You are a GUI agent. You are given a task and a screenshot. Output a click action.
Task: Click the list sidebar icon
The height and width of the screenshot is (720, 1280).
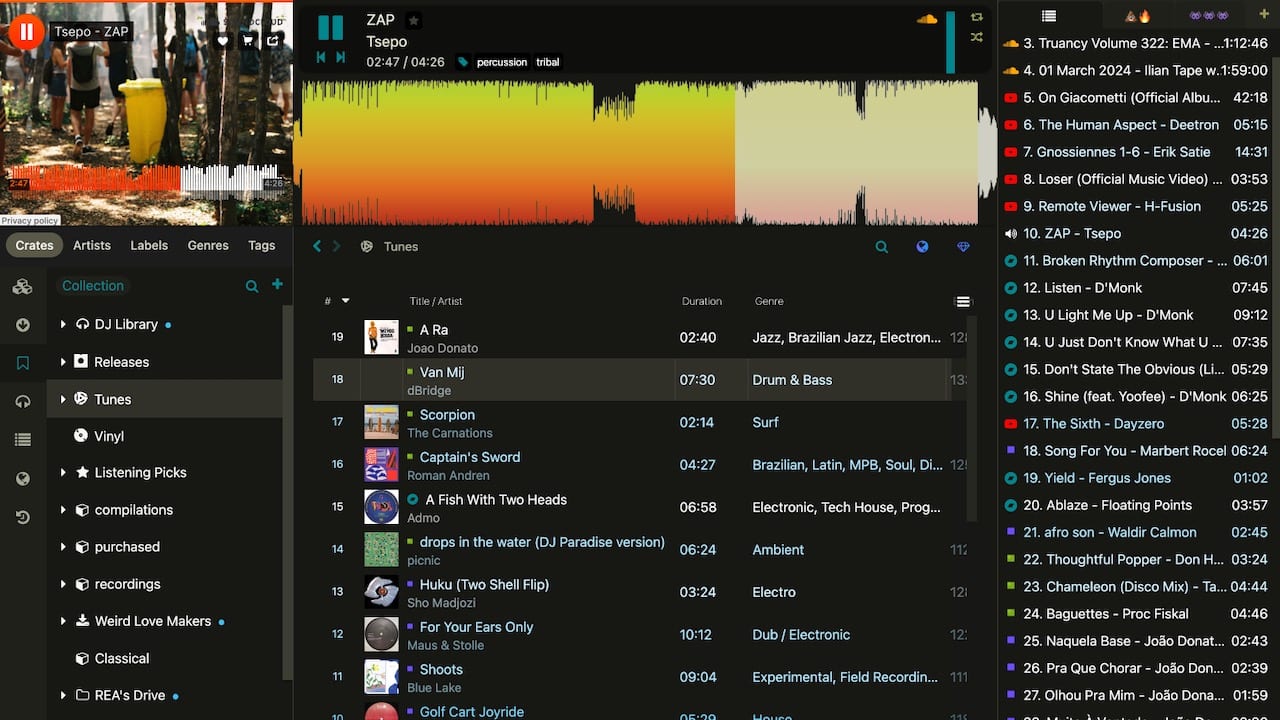pyautogui.click(x=22, y=440)
